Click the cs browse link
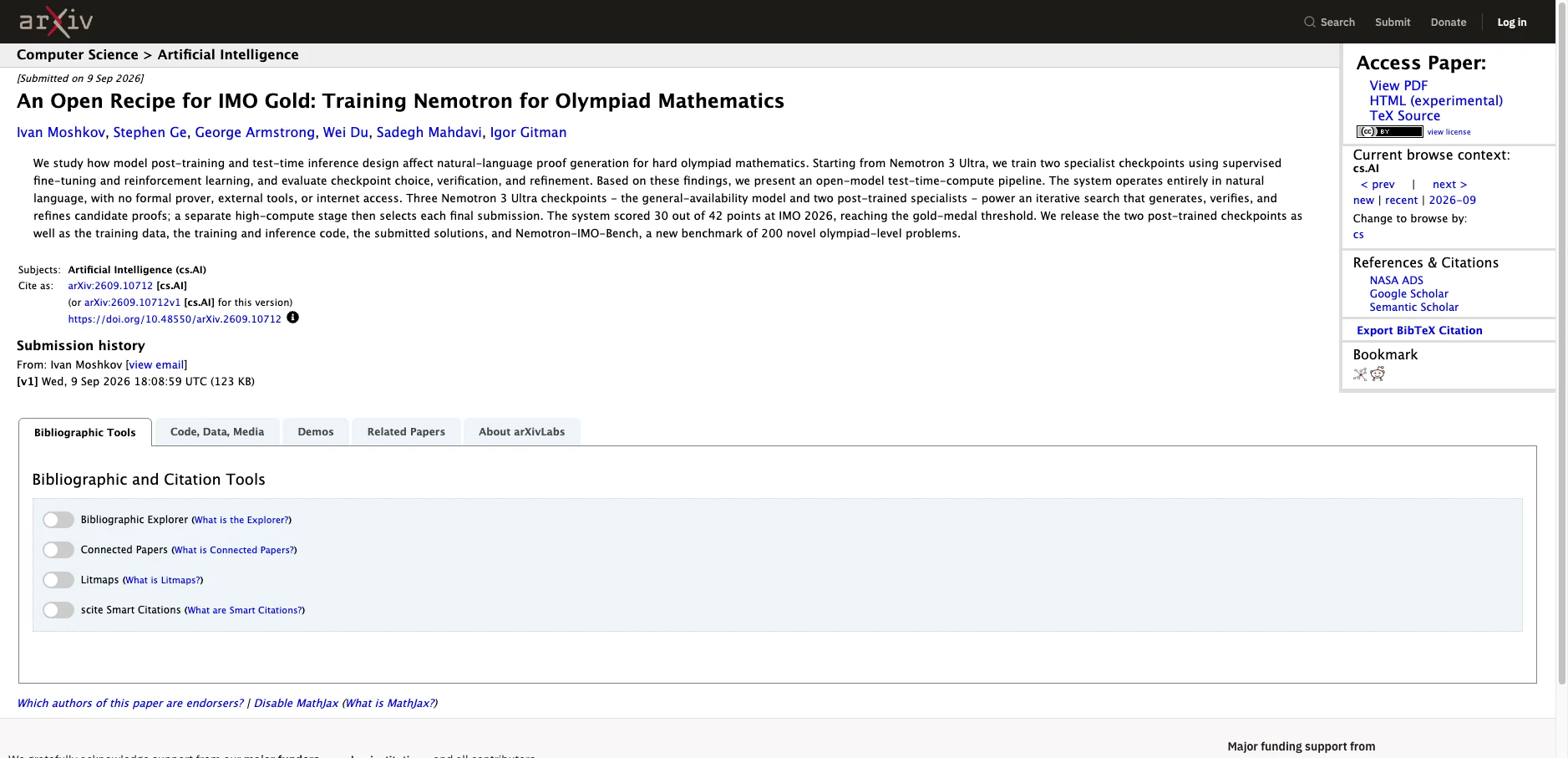Screen dimensions: 1568x758 point(1358,235)
